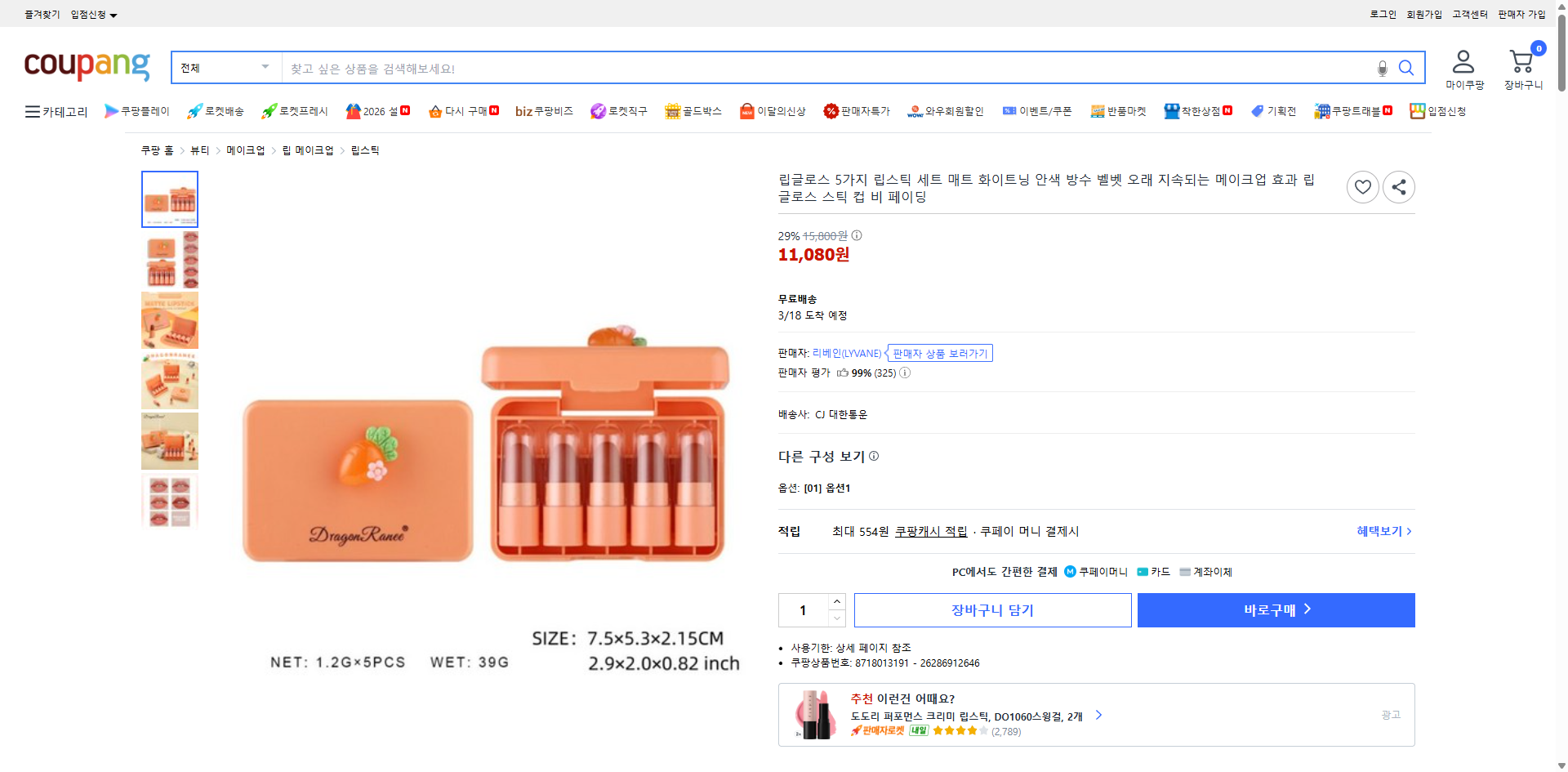
Task: Toggle the wishlist heart on this product
Action: tap(1362, 186)
